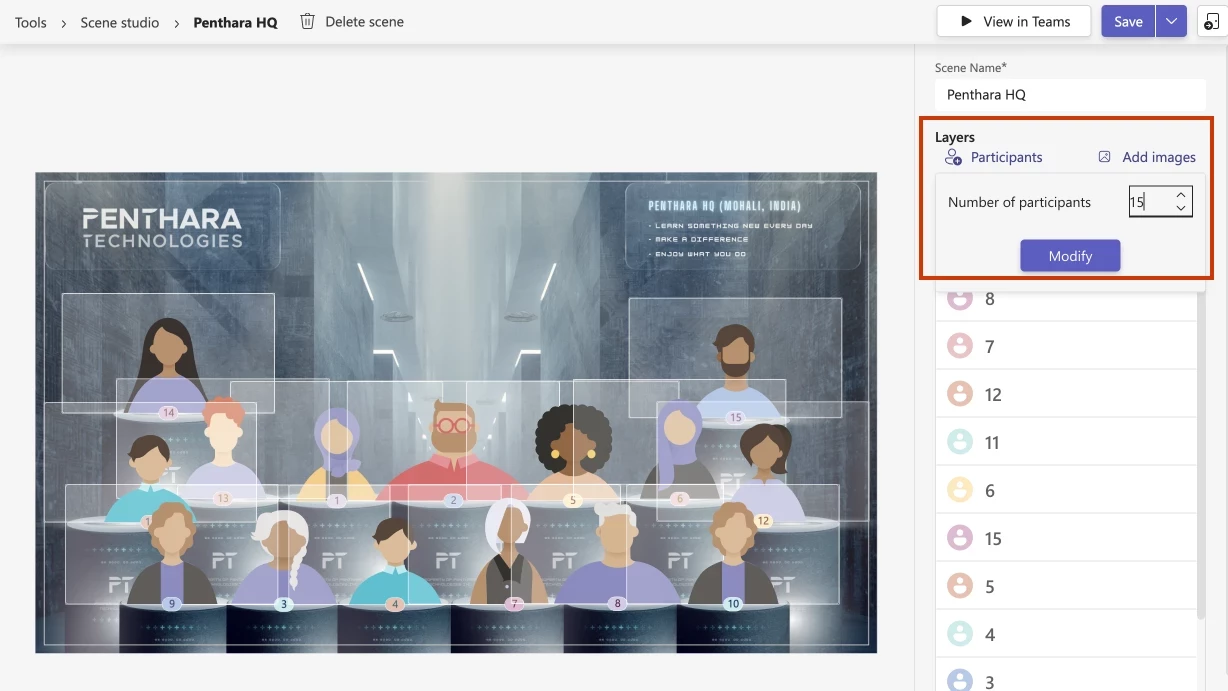
Task: Select the avatar icon of layer 11
Action: coord(960,442)
